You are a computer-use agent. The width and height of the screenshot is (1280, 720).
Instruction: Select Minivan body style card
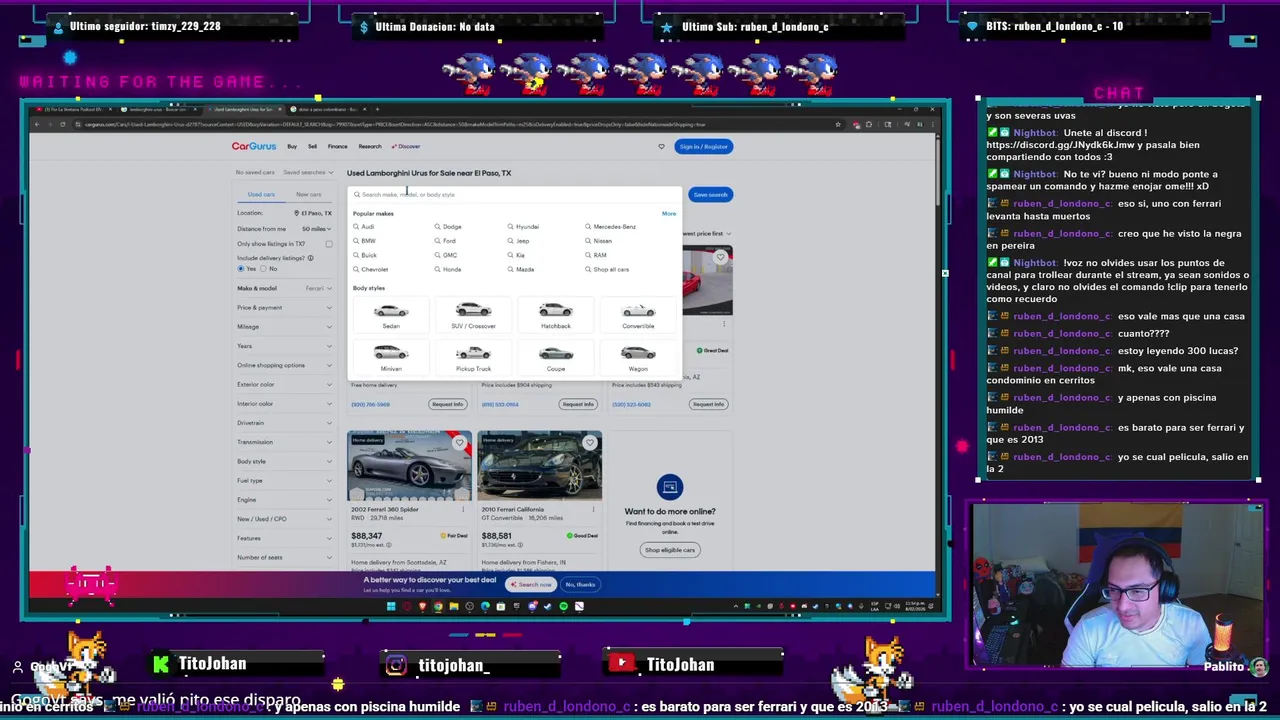point(391,358)
